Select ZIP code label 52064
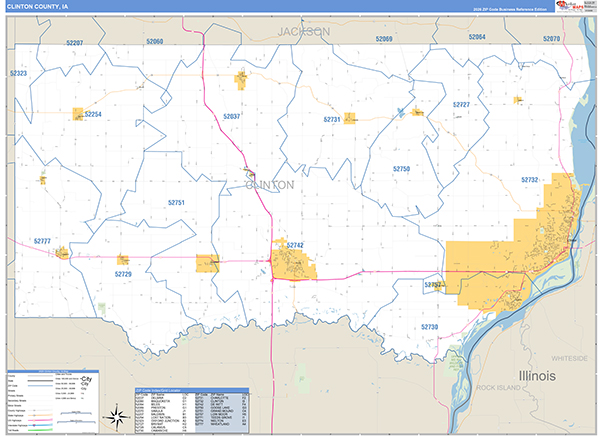This screenshot has width=600, height=436. [x=477, y=37]
